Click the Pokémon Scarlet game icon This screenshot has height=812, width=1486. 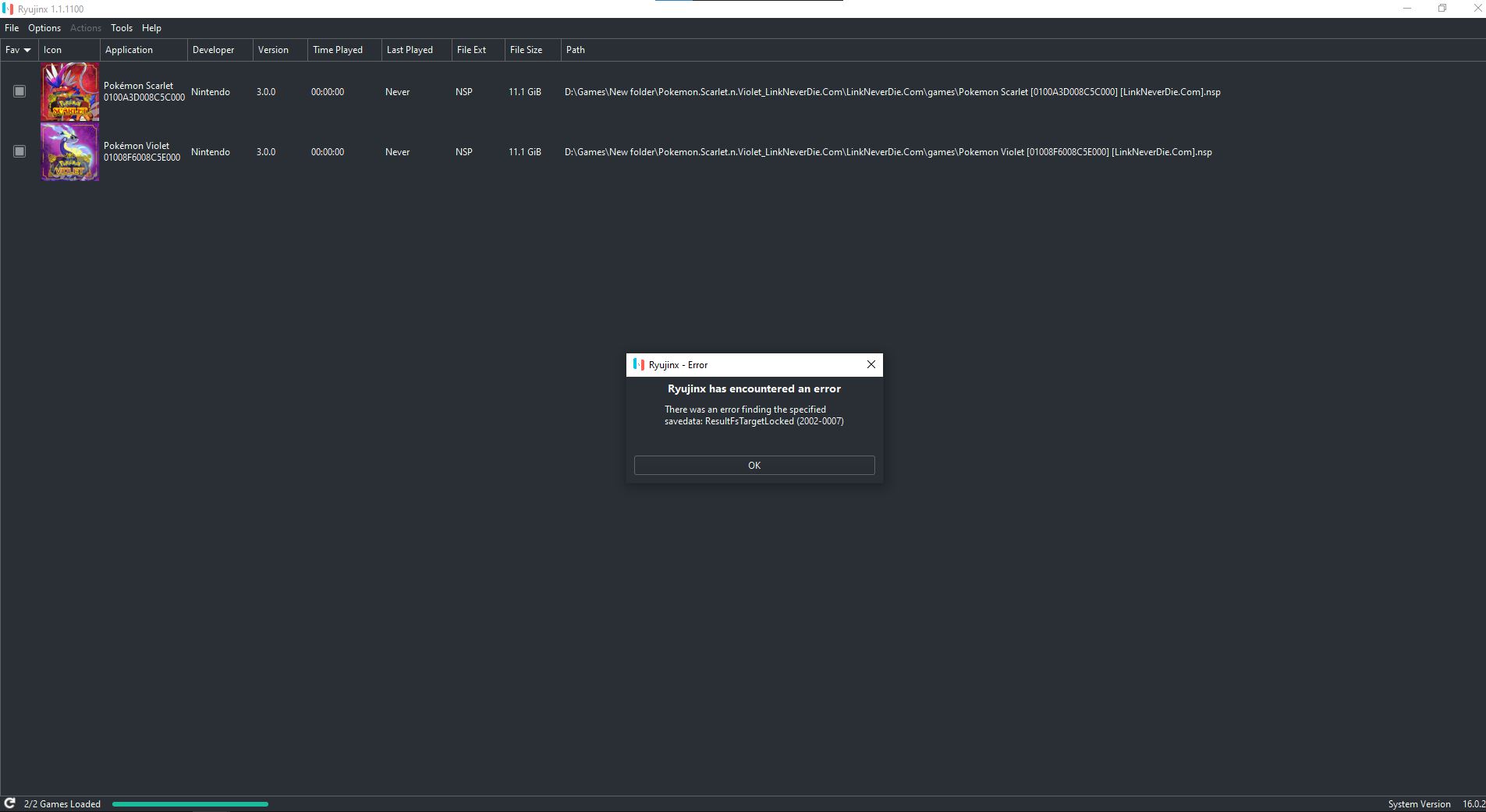coord(70,92)
